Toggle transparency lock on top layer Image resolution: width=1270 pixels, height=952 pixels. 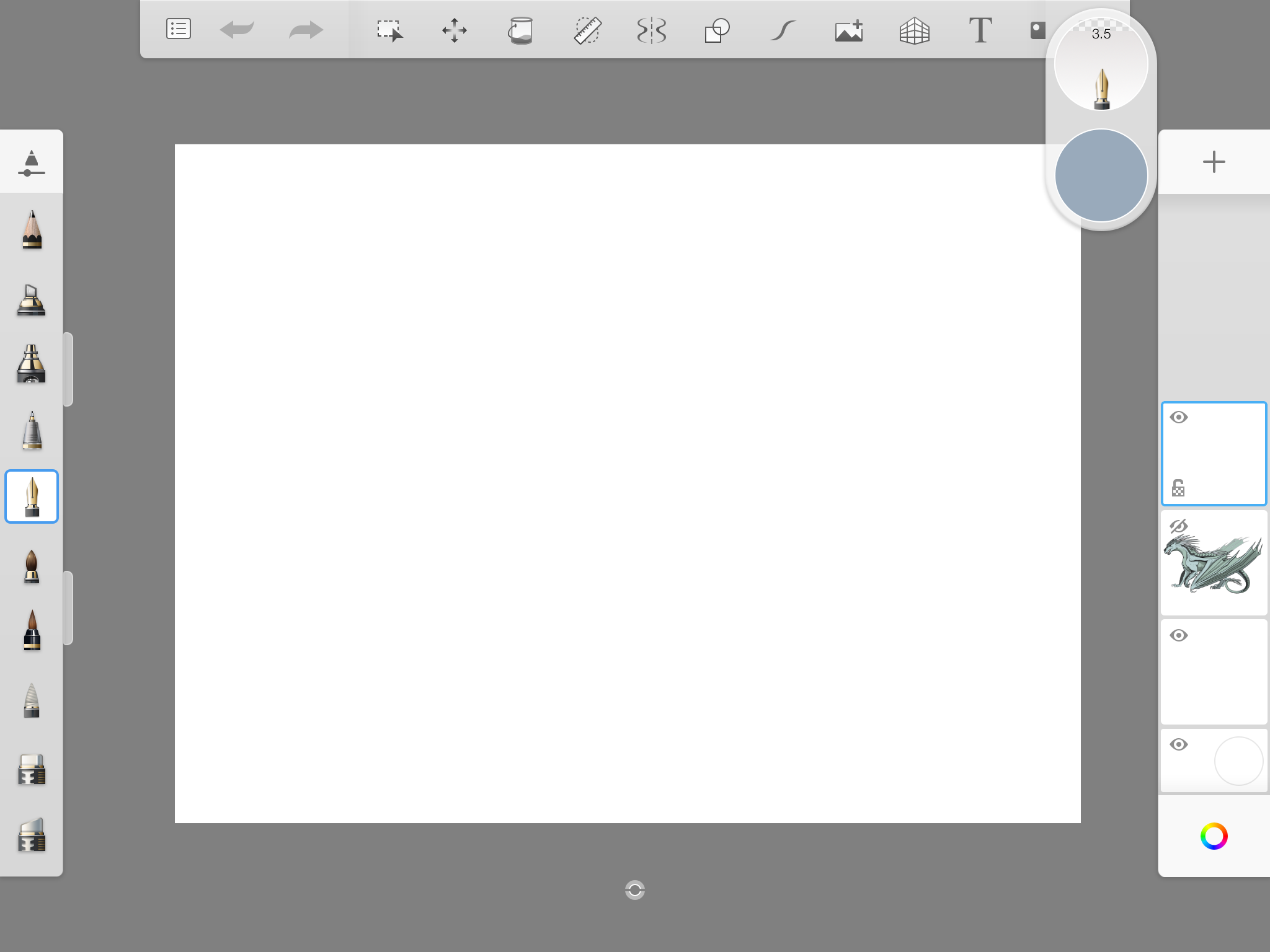(1178, 488)
